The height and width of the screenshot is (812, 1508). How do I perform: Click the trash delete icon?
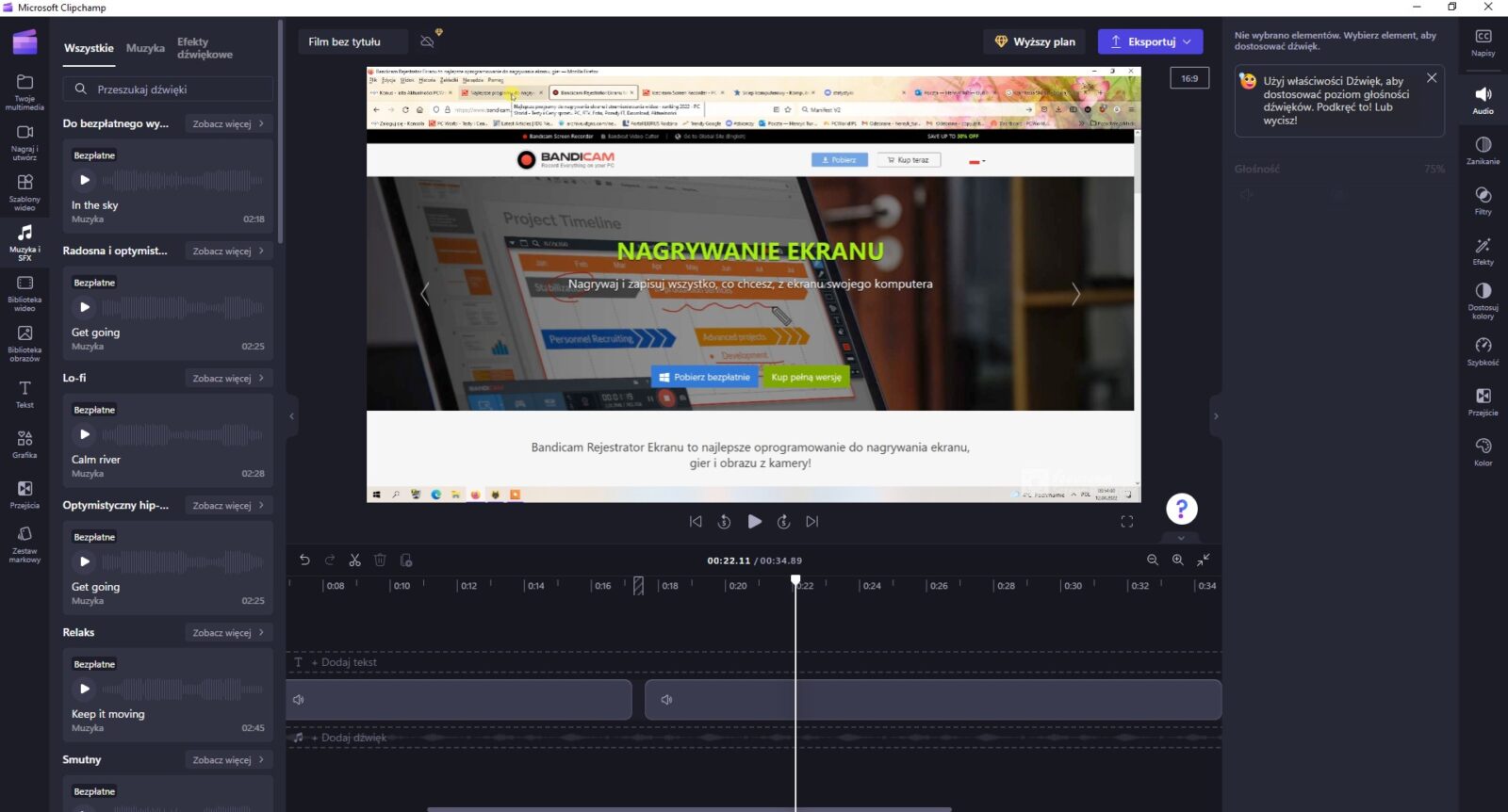pos(380,560)
